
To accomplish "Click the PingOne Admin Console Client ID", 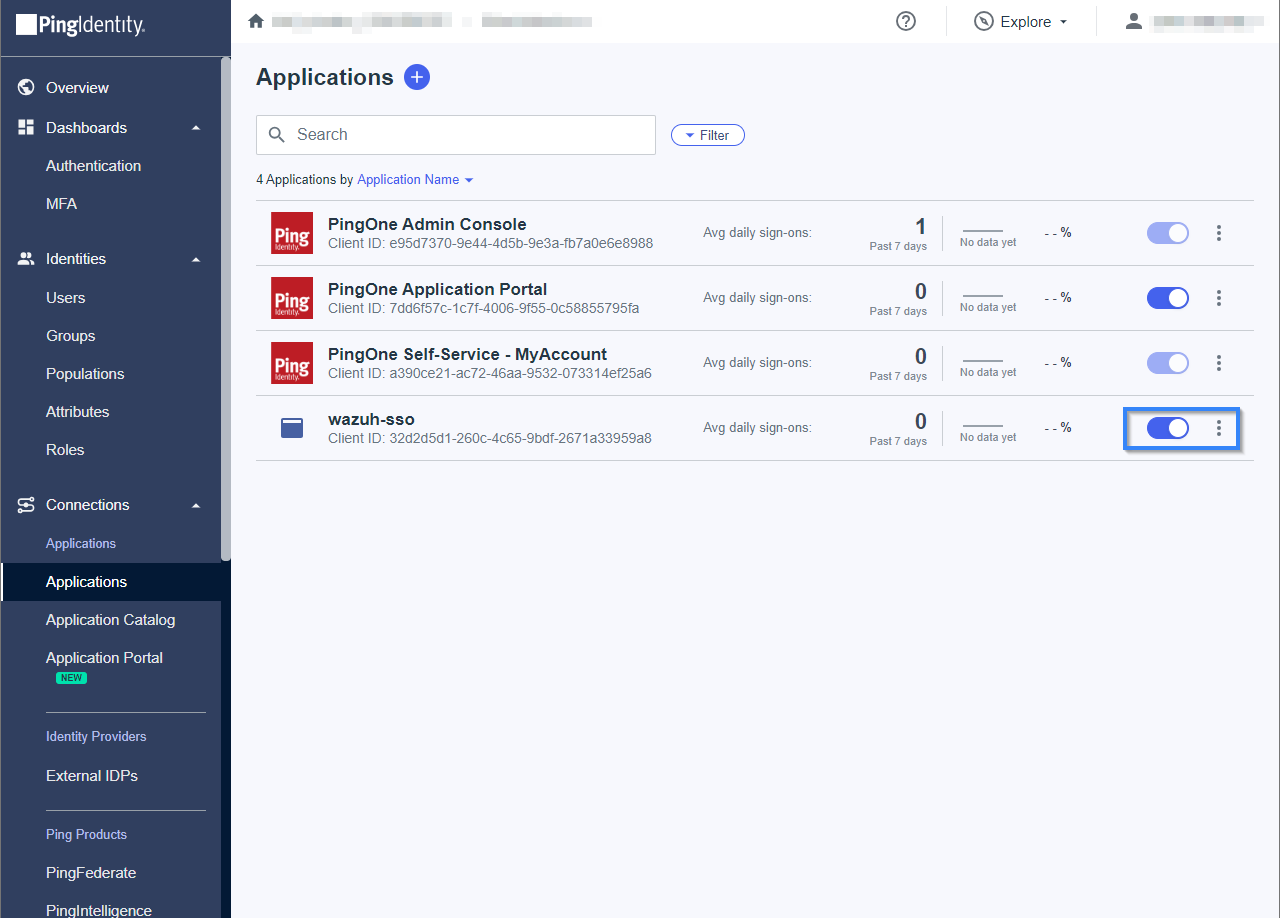I will coord(490,243).
